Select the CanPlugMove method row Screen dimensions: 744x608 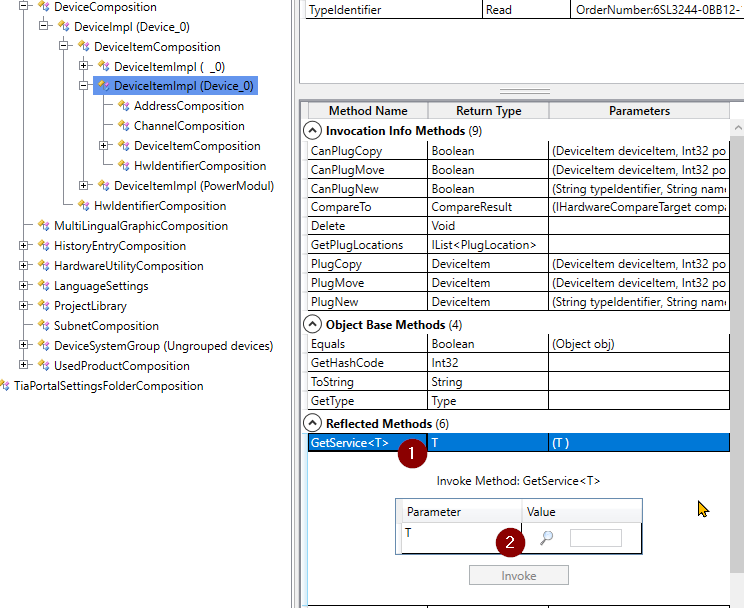tap(519, 169)
